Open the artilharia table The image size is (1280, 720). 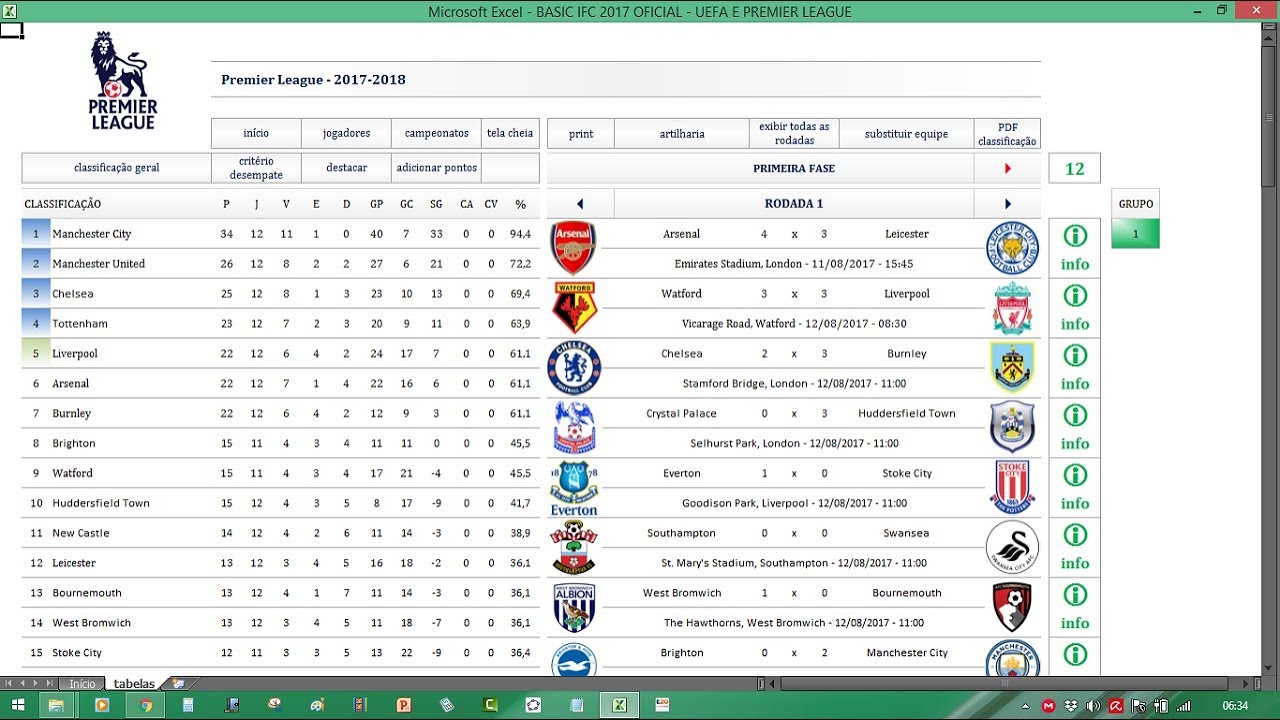[x=682, y=134]
